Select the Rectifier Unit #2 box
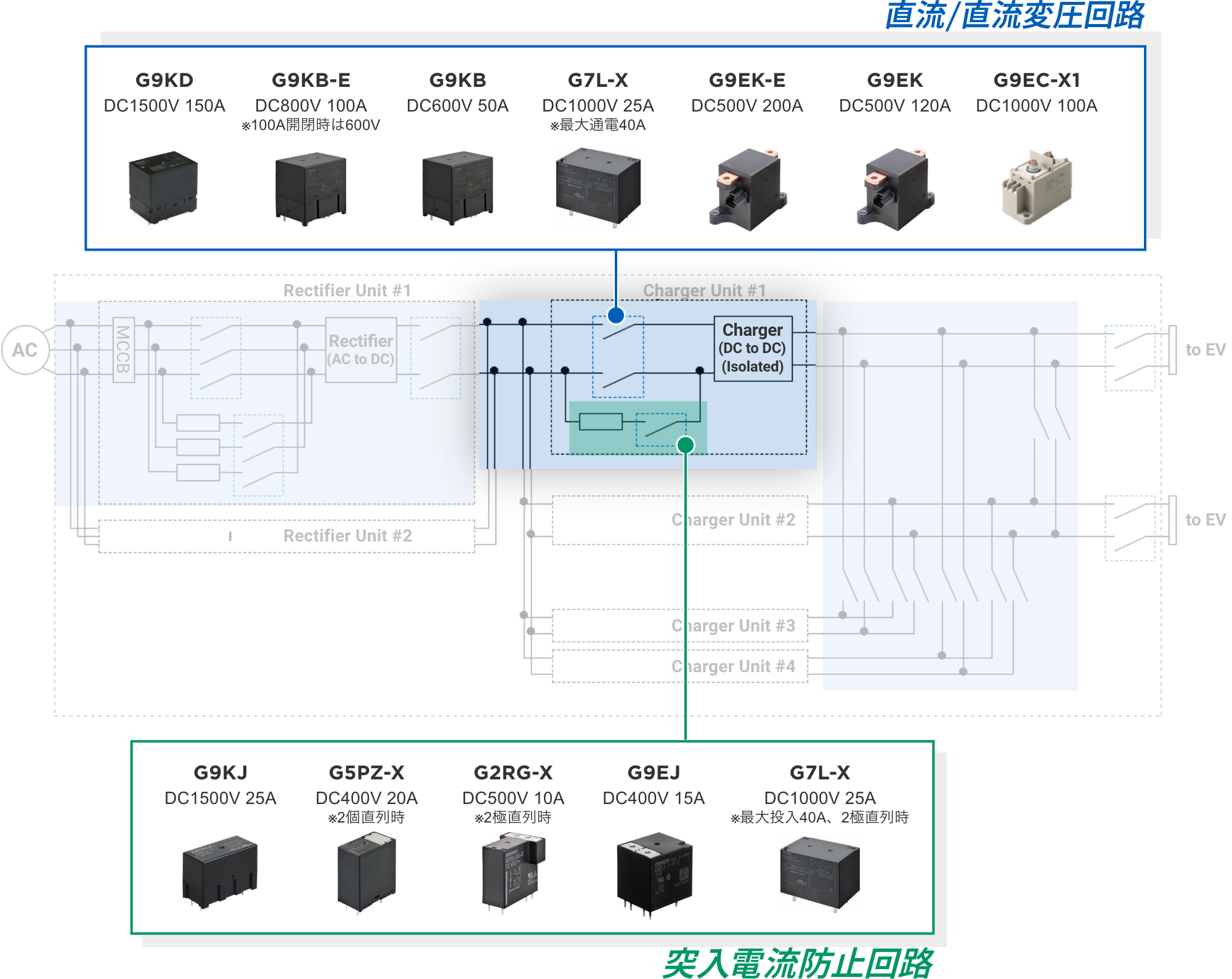 pyautogui.click(x=286, y=536)
